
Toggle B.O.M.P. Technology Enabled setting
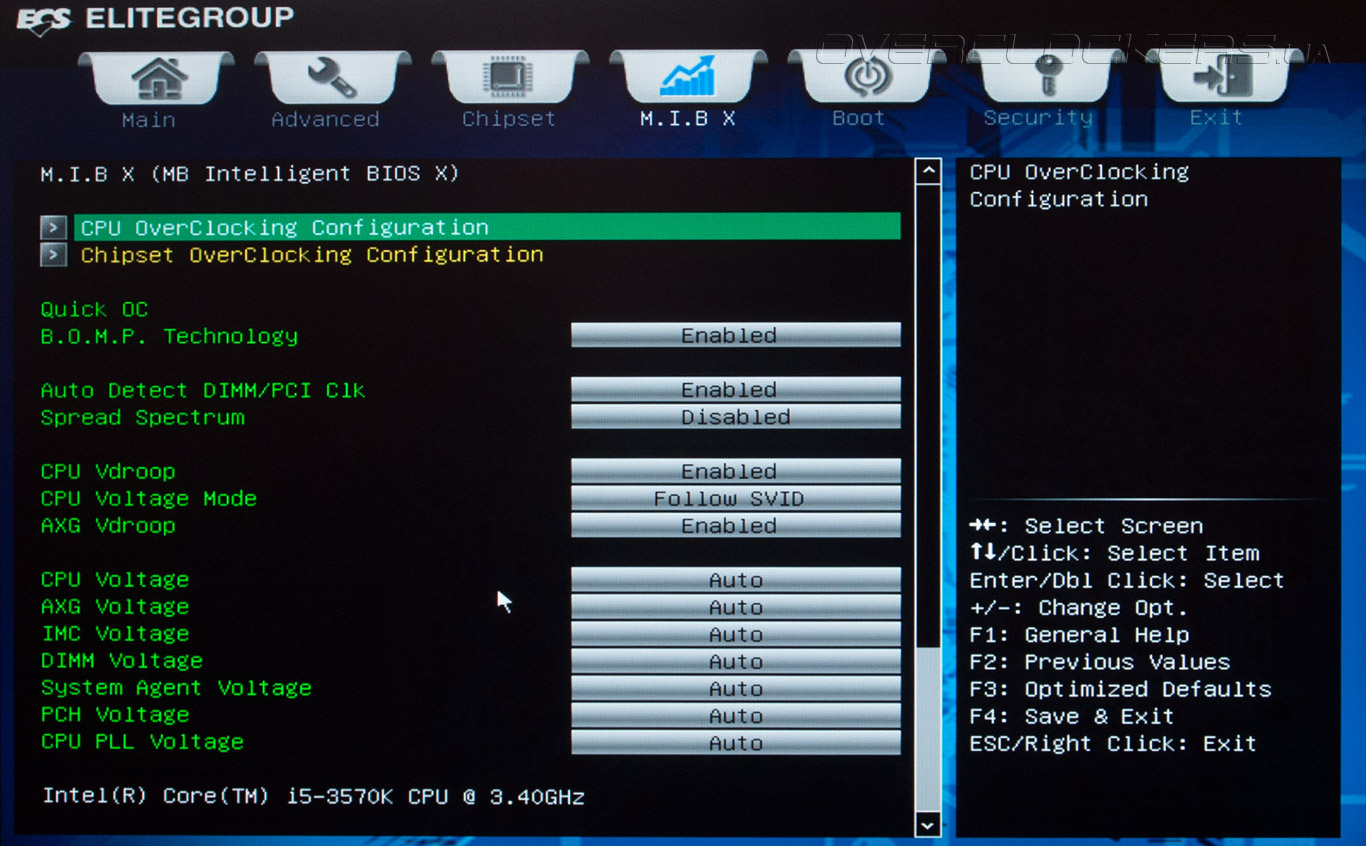click(735, 336)
